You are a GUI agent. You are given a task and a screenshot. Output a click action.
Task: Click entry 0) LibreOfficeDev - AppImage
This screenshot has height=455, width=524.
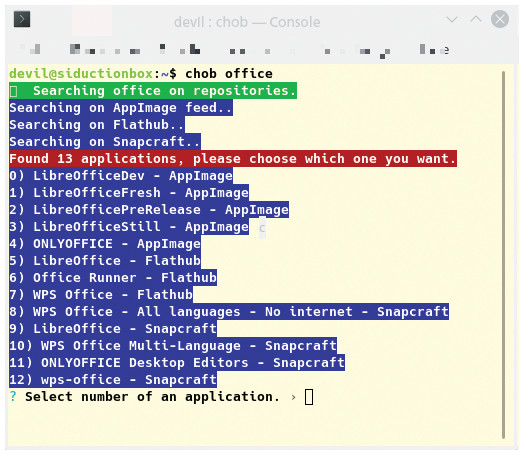tap(121, 176)
